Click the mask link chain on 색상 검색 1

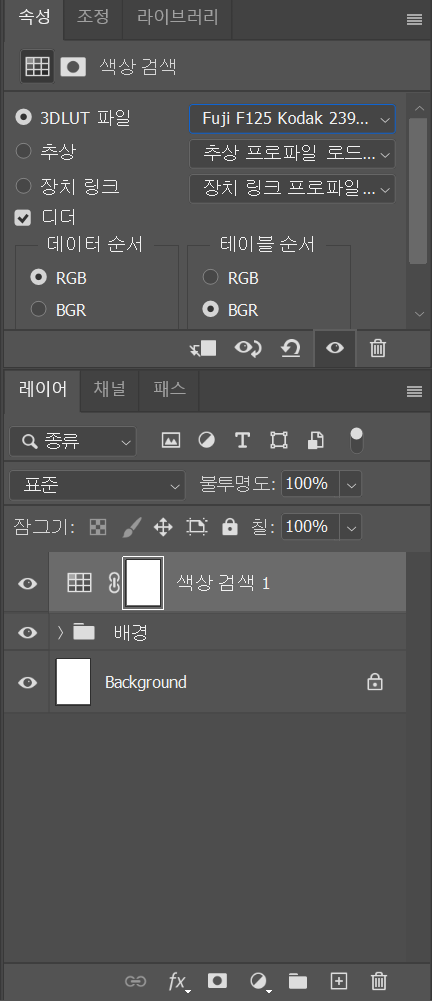click(114, 583)
